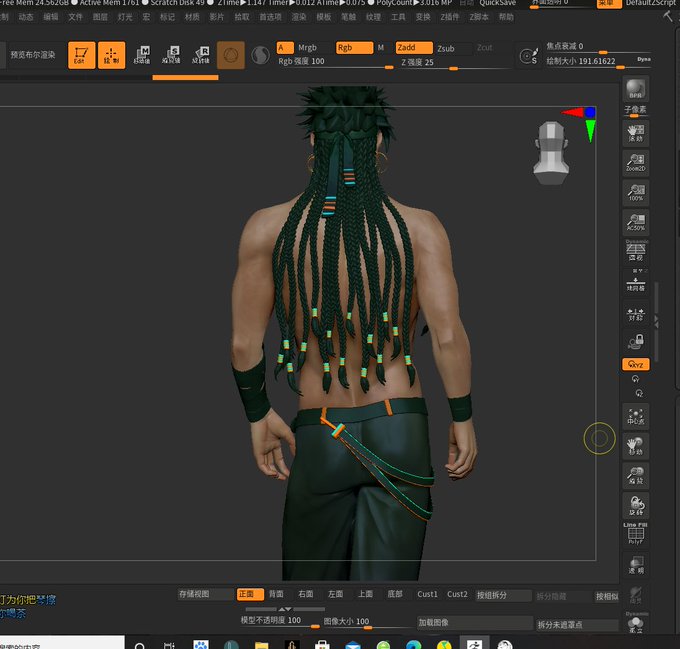This screenshot has height=649, width=680.
Task: Toggle the Rgb paint mode
Action: point(354,48)
